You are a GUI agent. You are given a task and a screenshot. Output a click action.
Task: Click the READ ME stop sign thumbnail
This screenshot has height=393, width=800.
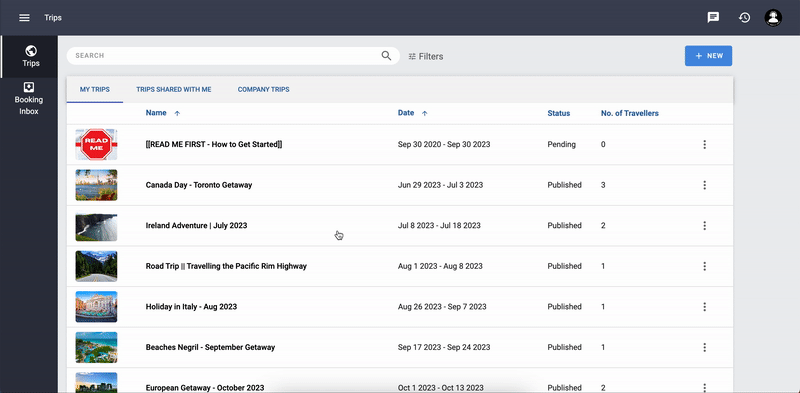(96, 144)
